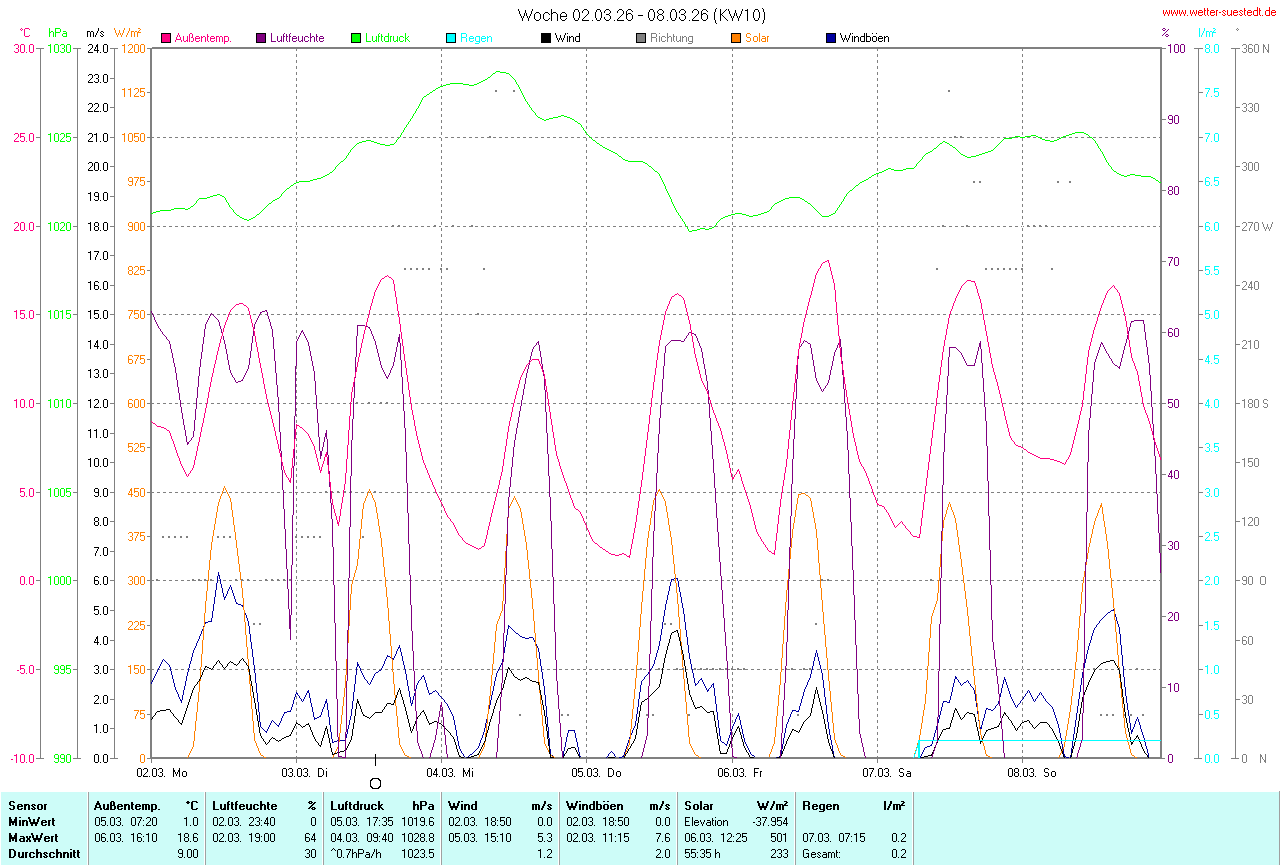Click the purple Luftfeuchte legend swatch
This screenshot has height=865, width=1280.
pyautogui.click(x=262, y=38)
